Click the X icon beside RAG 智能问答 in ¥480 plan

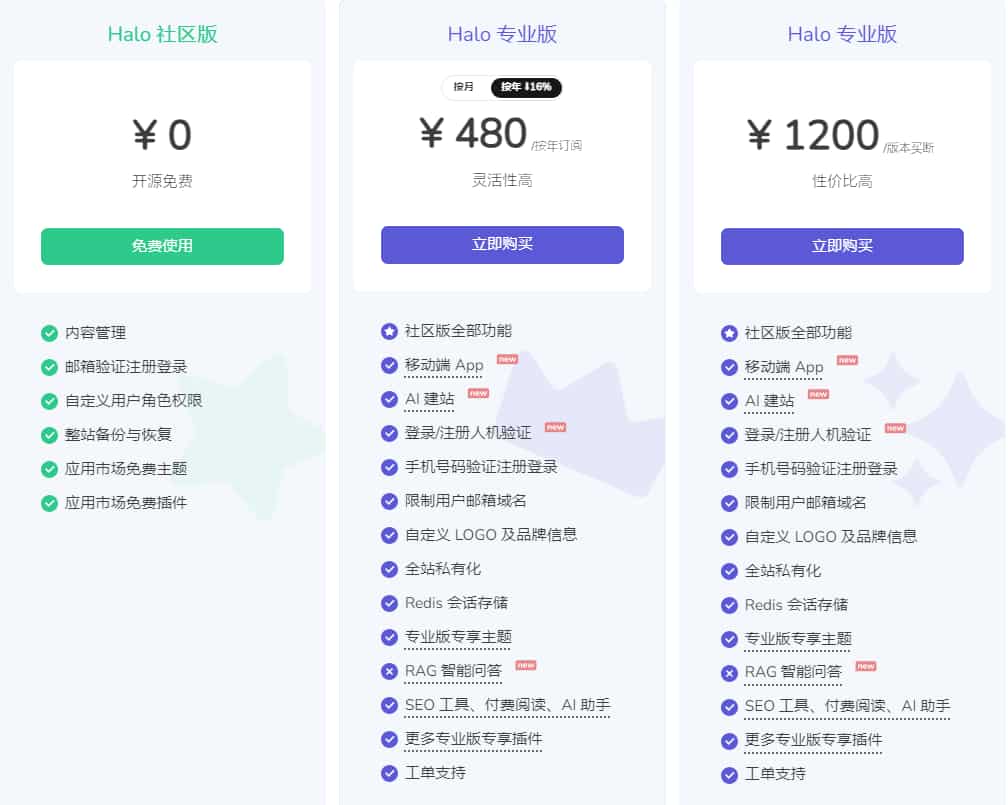pyautogui.click(x=389, y=671)
